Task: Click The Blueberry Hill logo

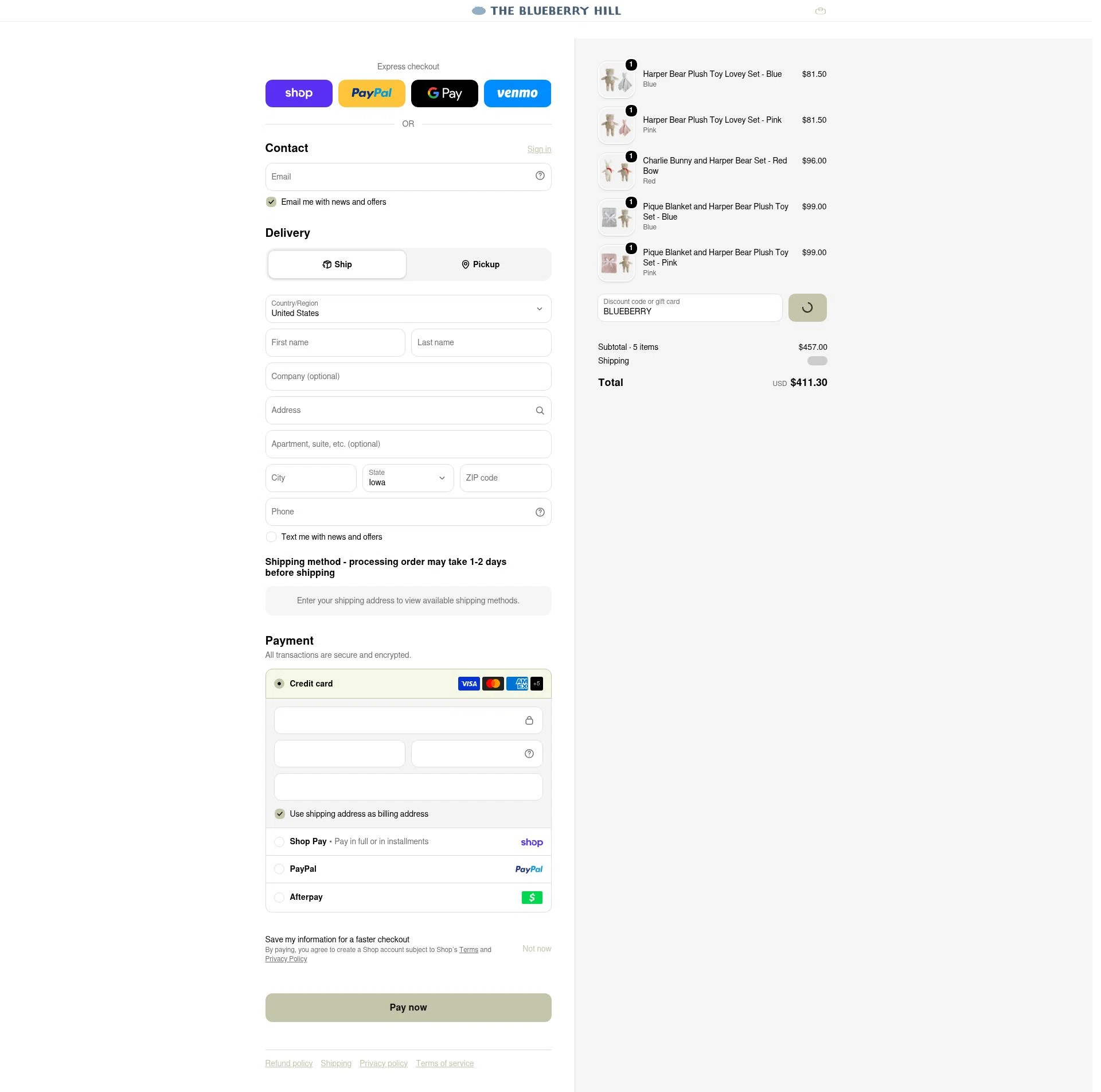Action: [x=546, y=11]
